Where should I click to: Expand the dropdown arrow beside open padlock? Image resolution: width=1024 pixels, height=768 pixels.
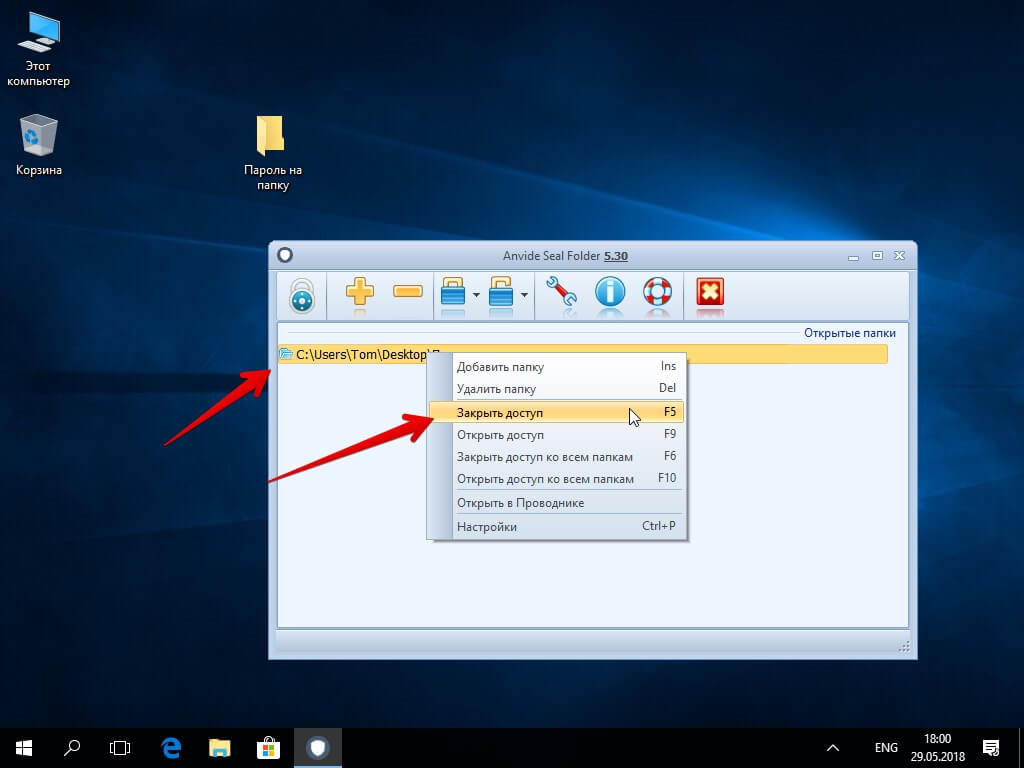coord(524,295)
